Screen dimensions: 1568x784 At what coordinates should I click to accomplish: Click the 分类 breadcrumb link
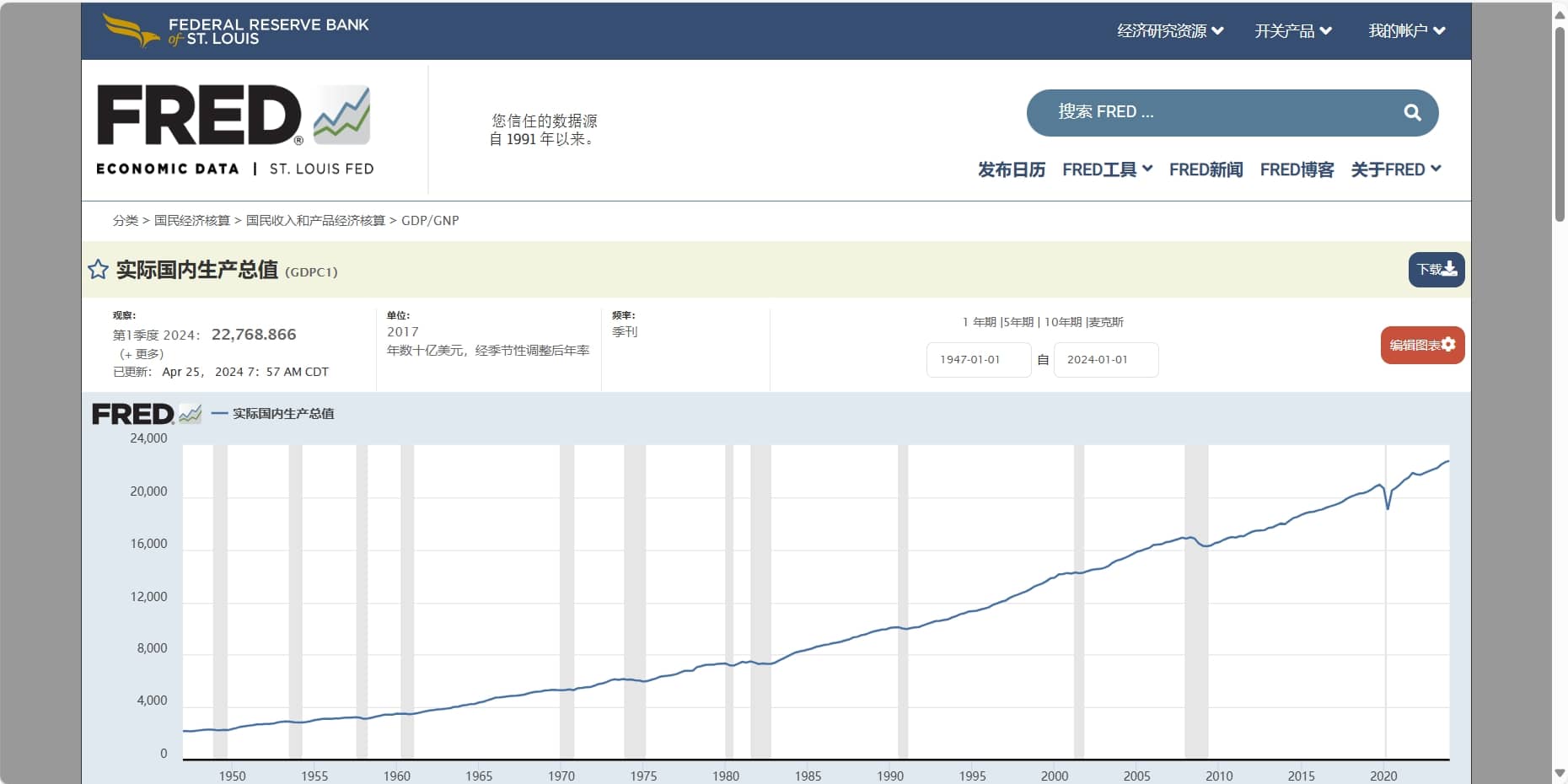click(x=126, y=220)
